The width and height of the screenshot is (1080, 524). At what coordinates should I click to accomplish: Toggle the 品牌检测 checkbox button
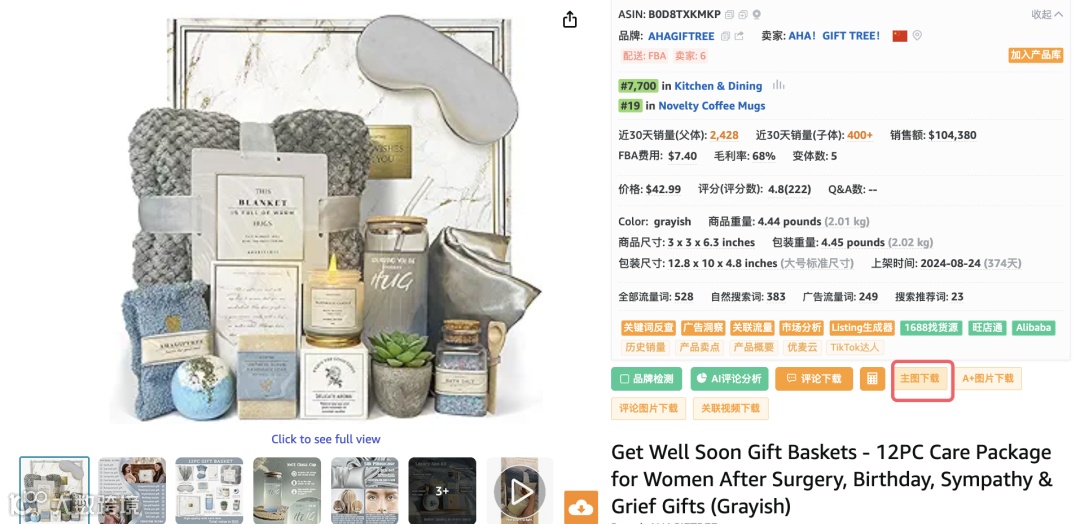pos(646,379)
